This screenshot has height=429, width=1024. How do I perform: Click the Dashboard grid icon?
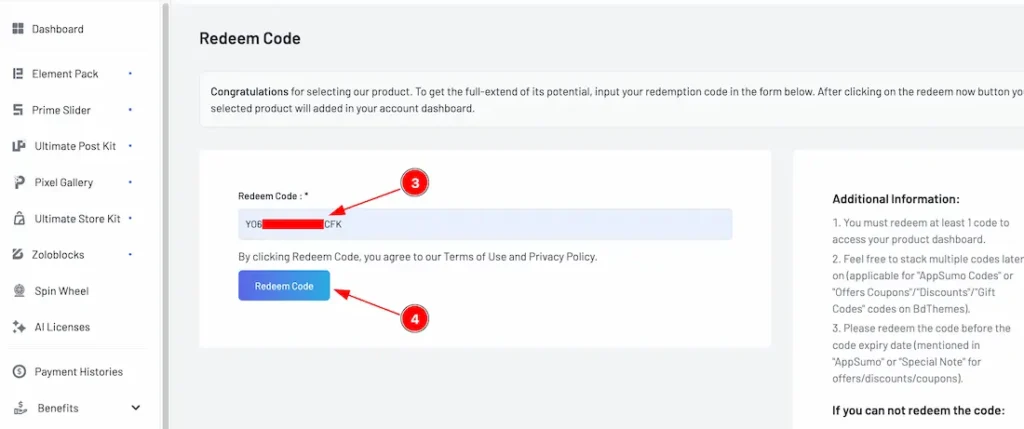coord(18,29)
